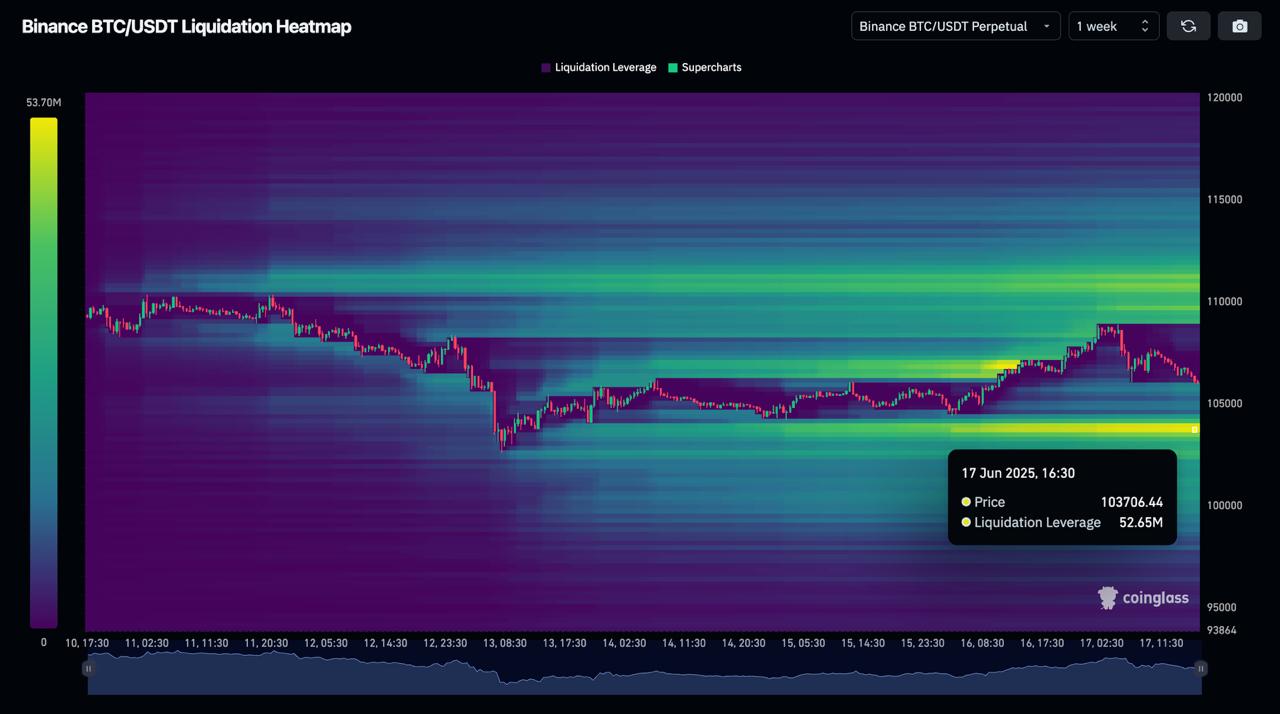Click the tooltip price value 103706.44
Screen dimensions: 1280x714
tap(1132, 502)
